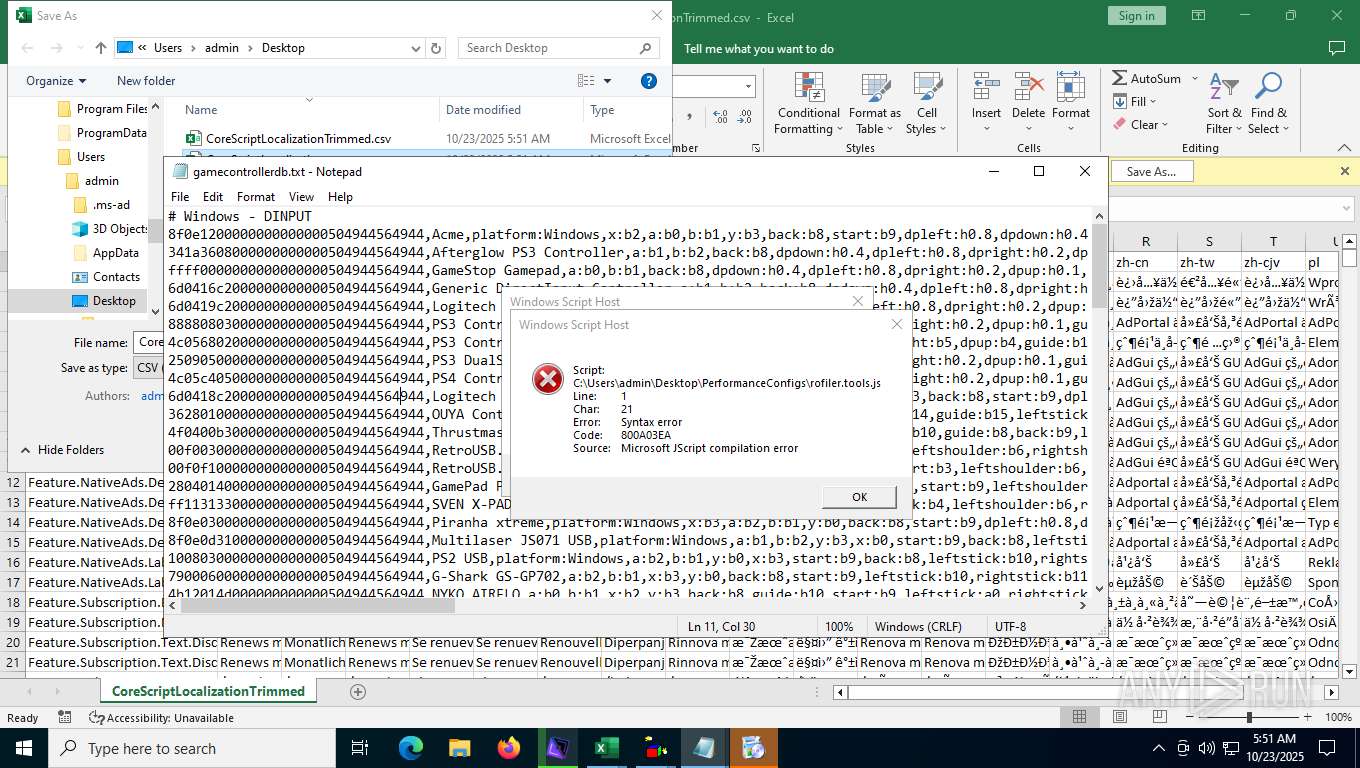Adjust the Excel zoom slider

click(1249, 717)
